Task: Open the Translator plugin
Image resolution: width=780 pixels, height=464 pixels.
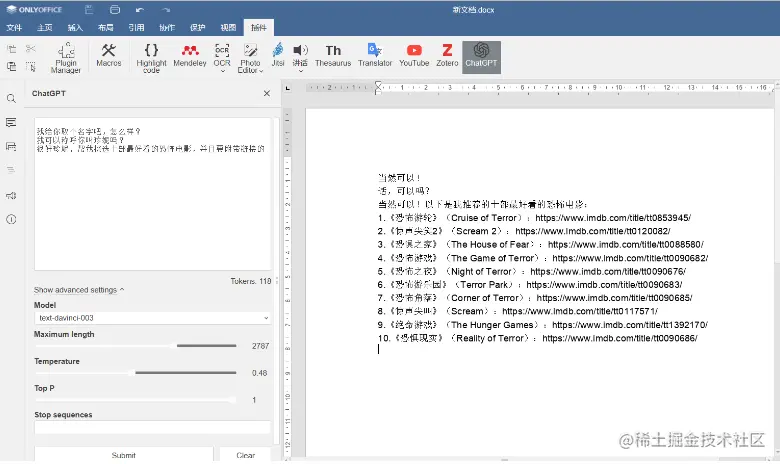Action: point(375,55)
